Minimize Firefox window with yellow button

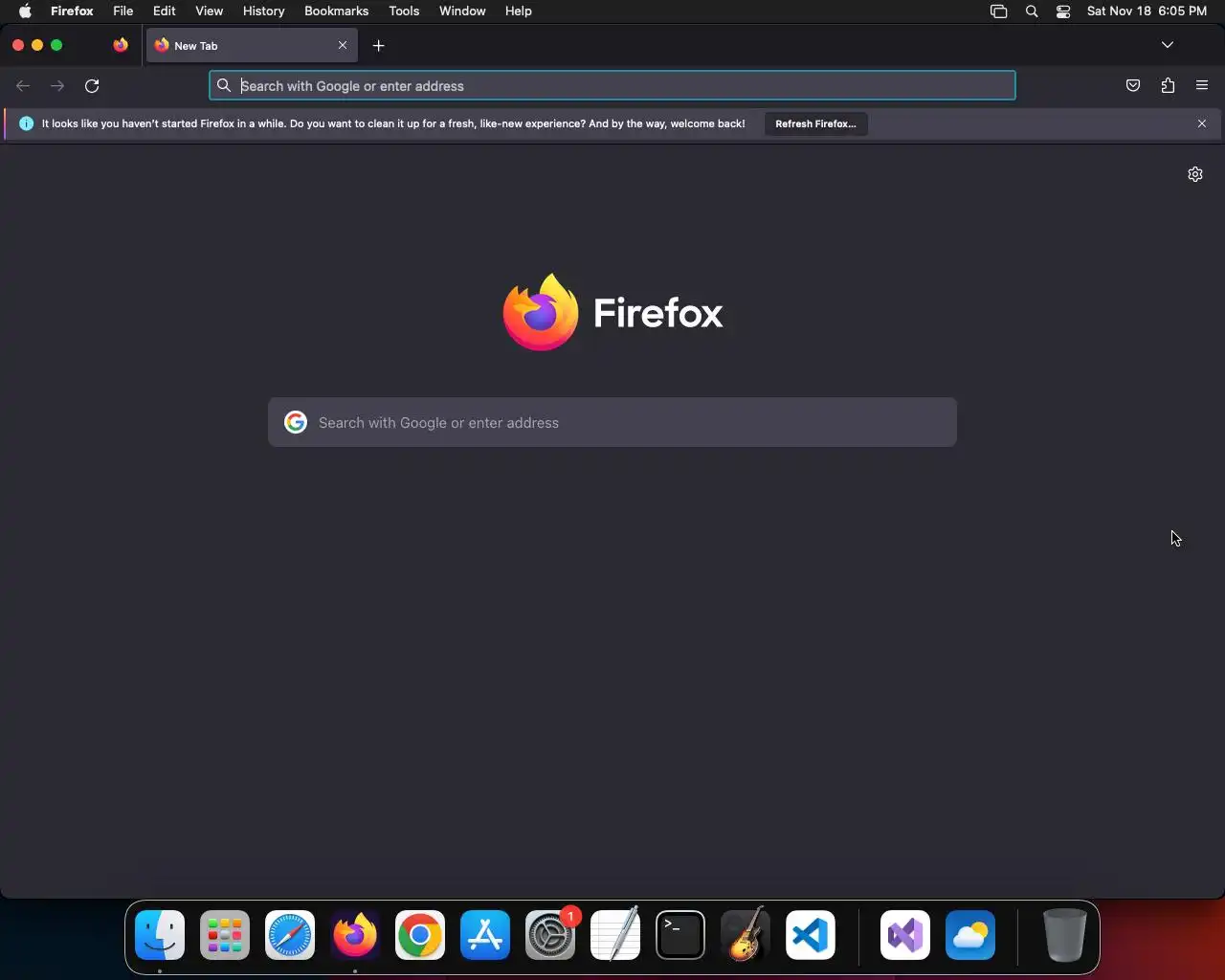tap(37, 45)
